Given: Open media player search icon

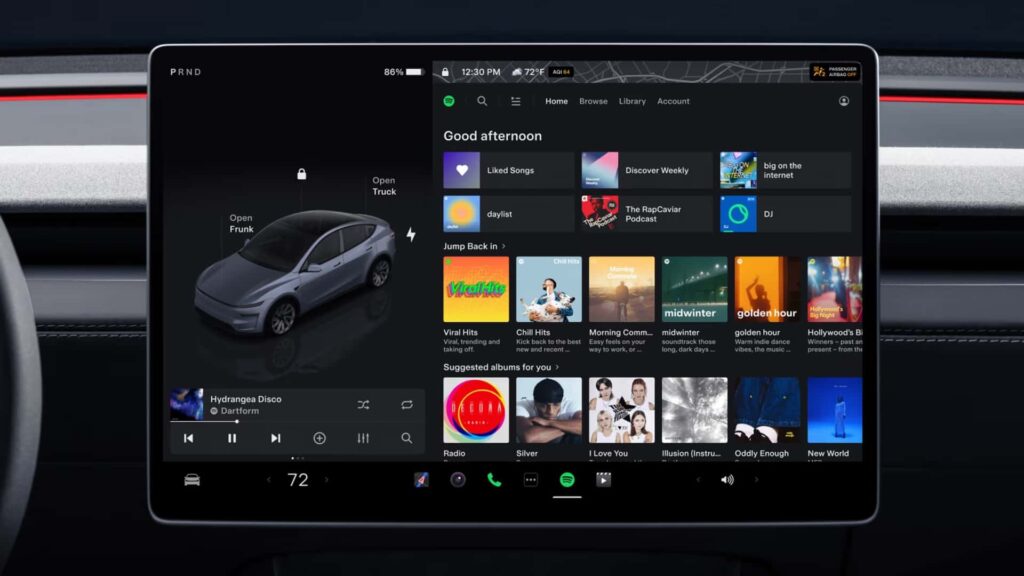Looking at the screenshot, I should point(406,438).
